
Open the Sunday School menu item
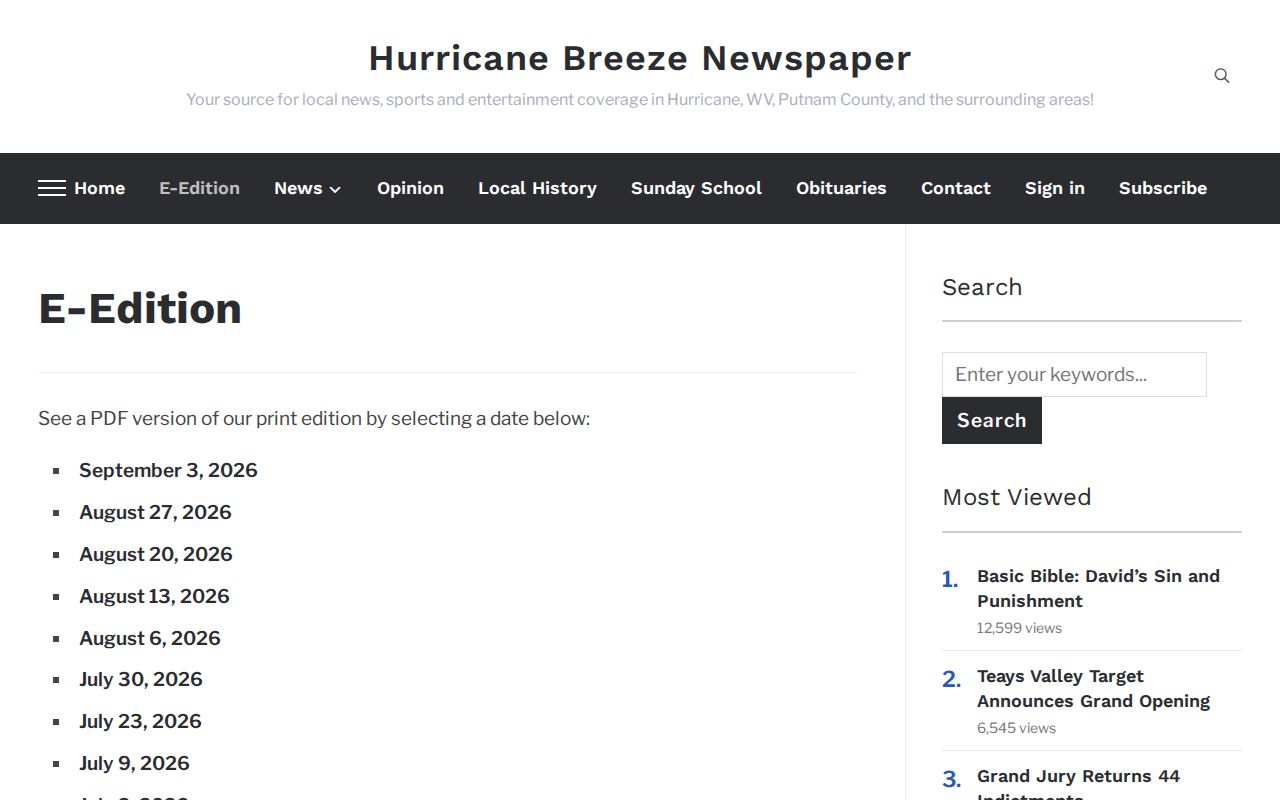[x=696, y=188]
